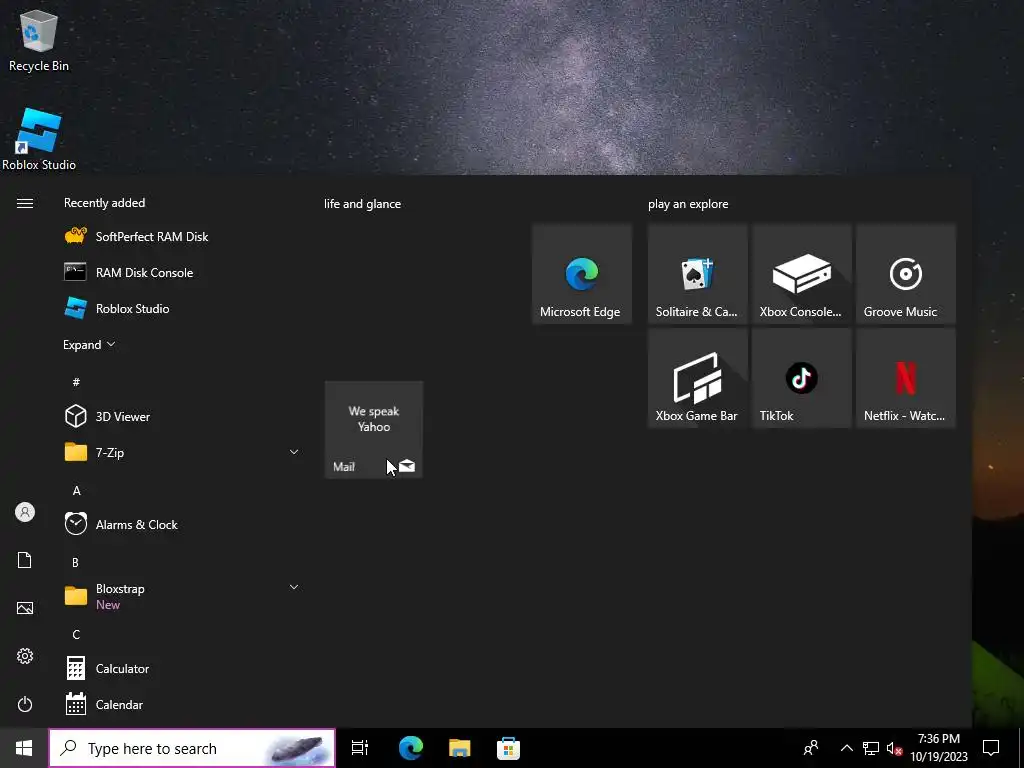The height and width of the screenshot is (768, 1024).
Task: Click the muted volume icon in tray
Action: 894,748
